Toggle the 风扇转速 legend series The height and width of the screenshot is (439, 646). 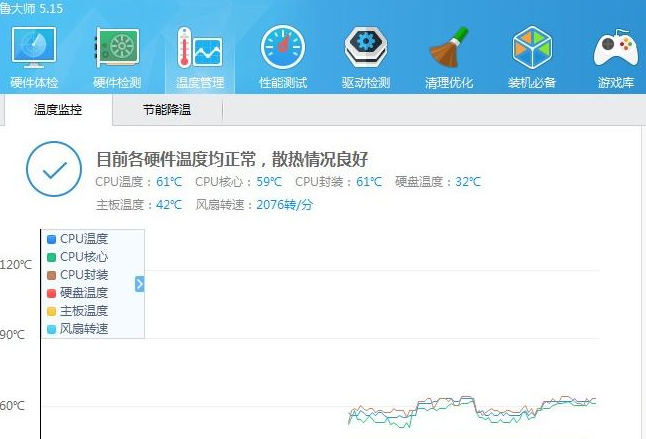click(83, 329)
